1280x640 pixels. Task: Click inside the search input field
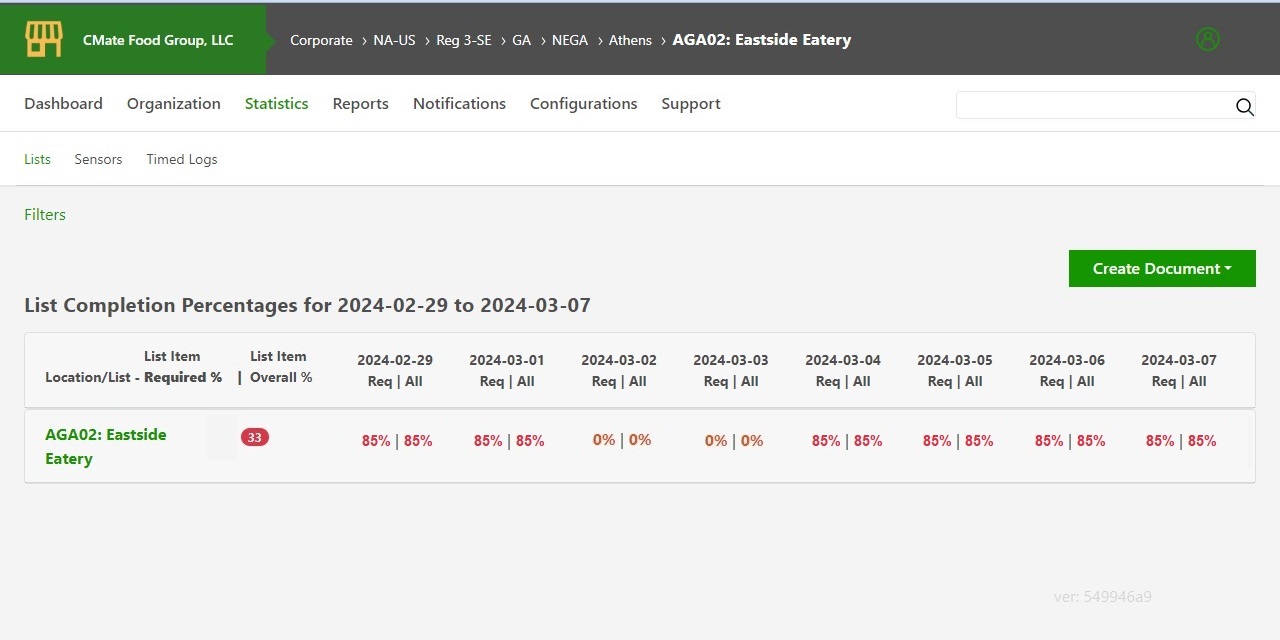[1090, 105]
